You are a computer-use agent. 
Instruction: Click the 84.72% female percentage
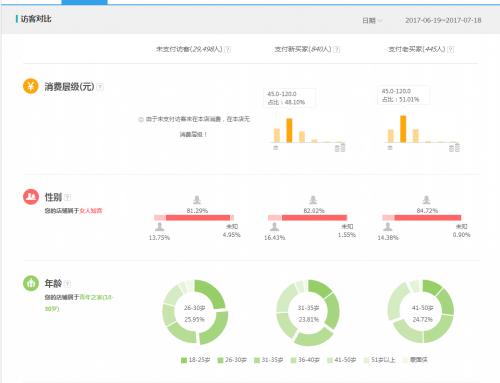point(427,211)
